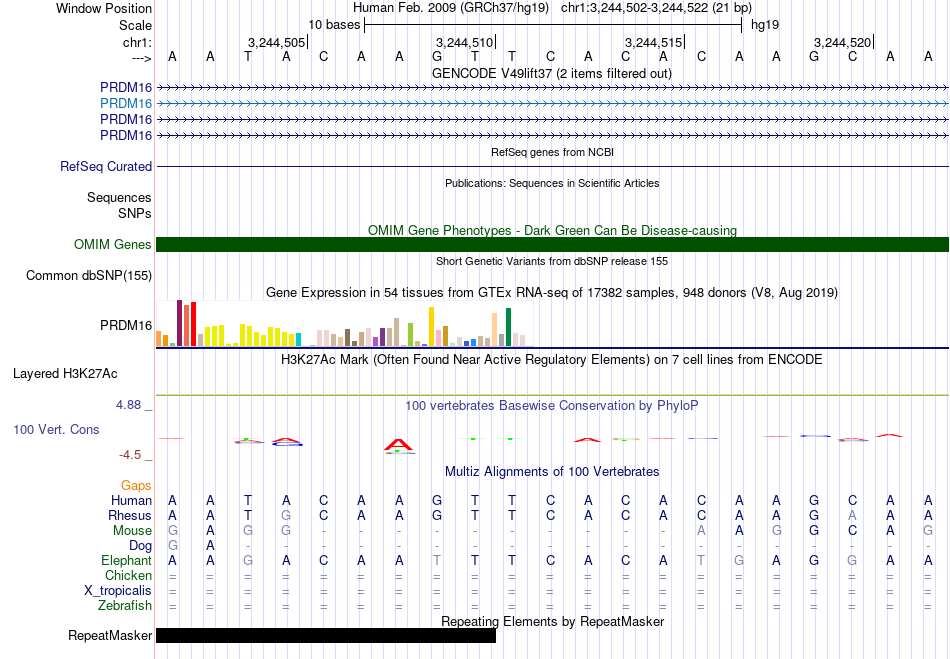
Task: Click the SNPs track label
Action: pos(135,213)
